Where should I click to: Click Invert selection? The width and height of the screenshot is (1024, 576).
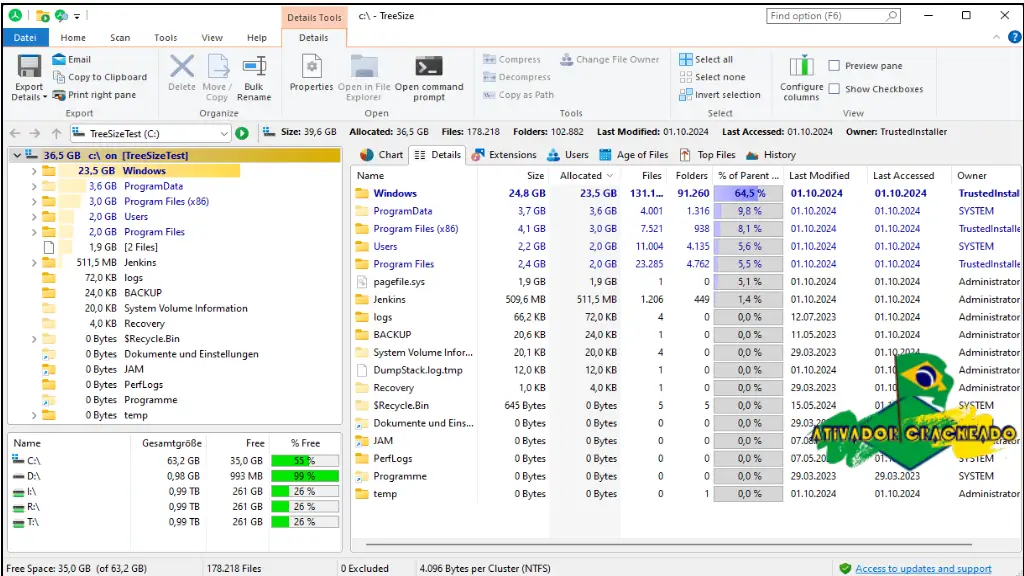[720, 95]
